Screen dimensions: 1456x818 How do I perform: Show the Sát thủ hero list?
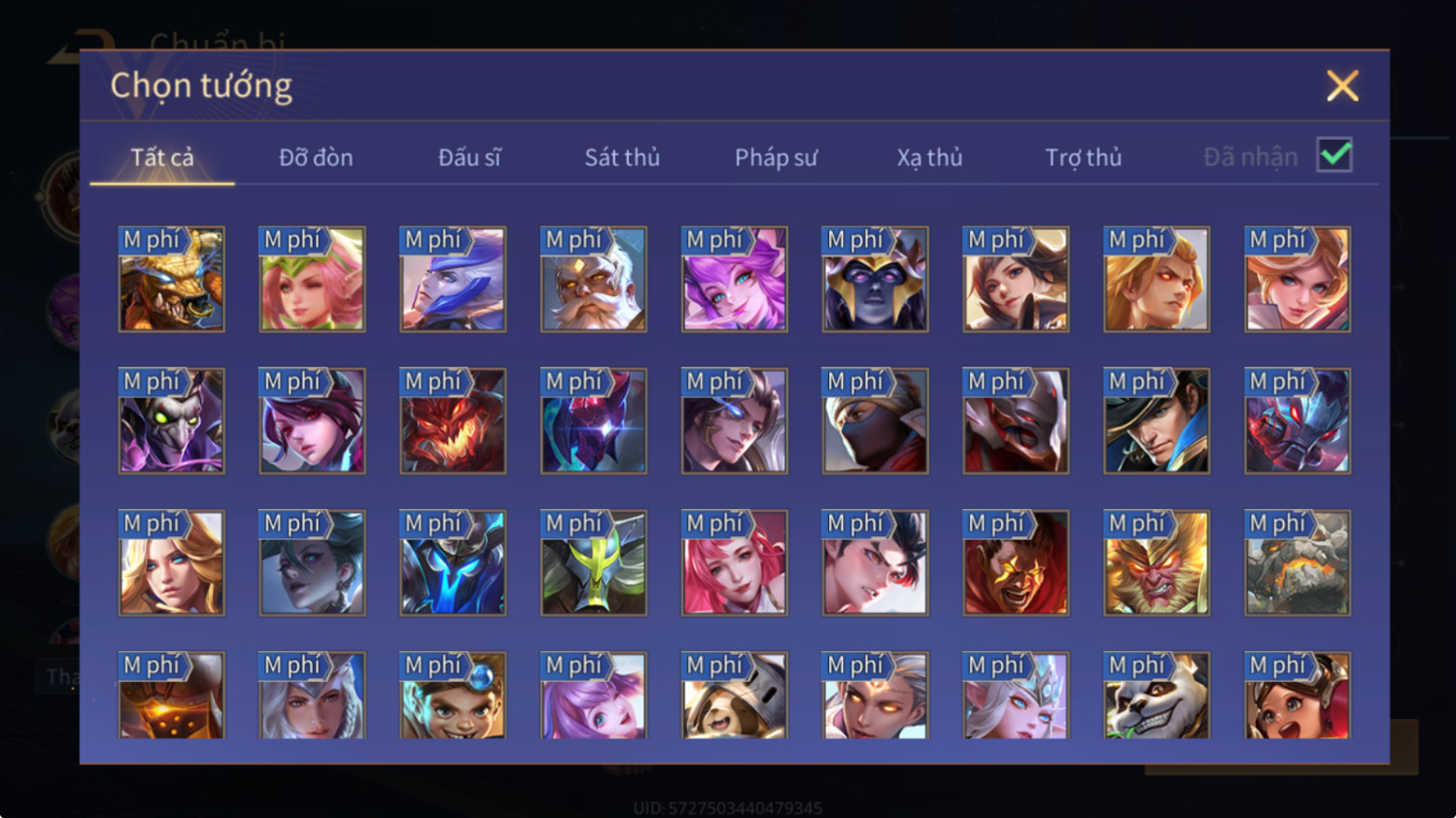[622, 157]
